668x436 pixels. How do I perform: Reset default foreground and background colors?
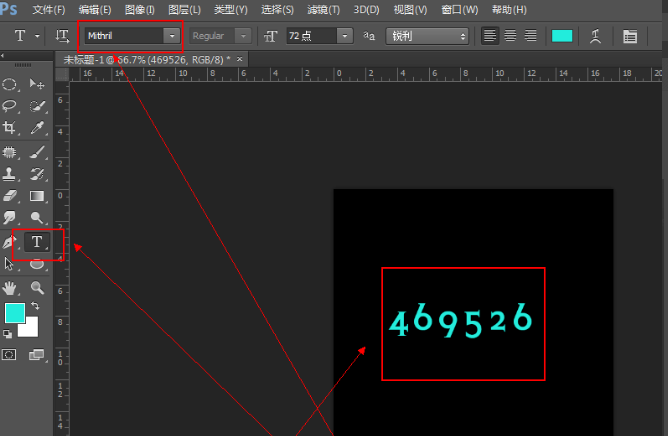[x=7, y=334]
